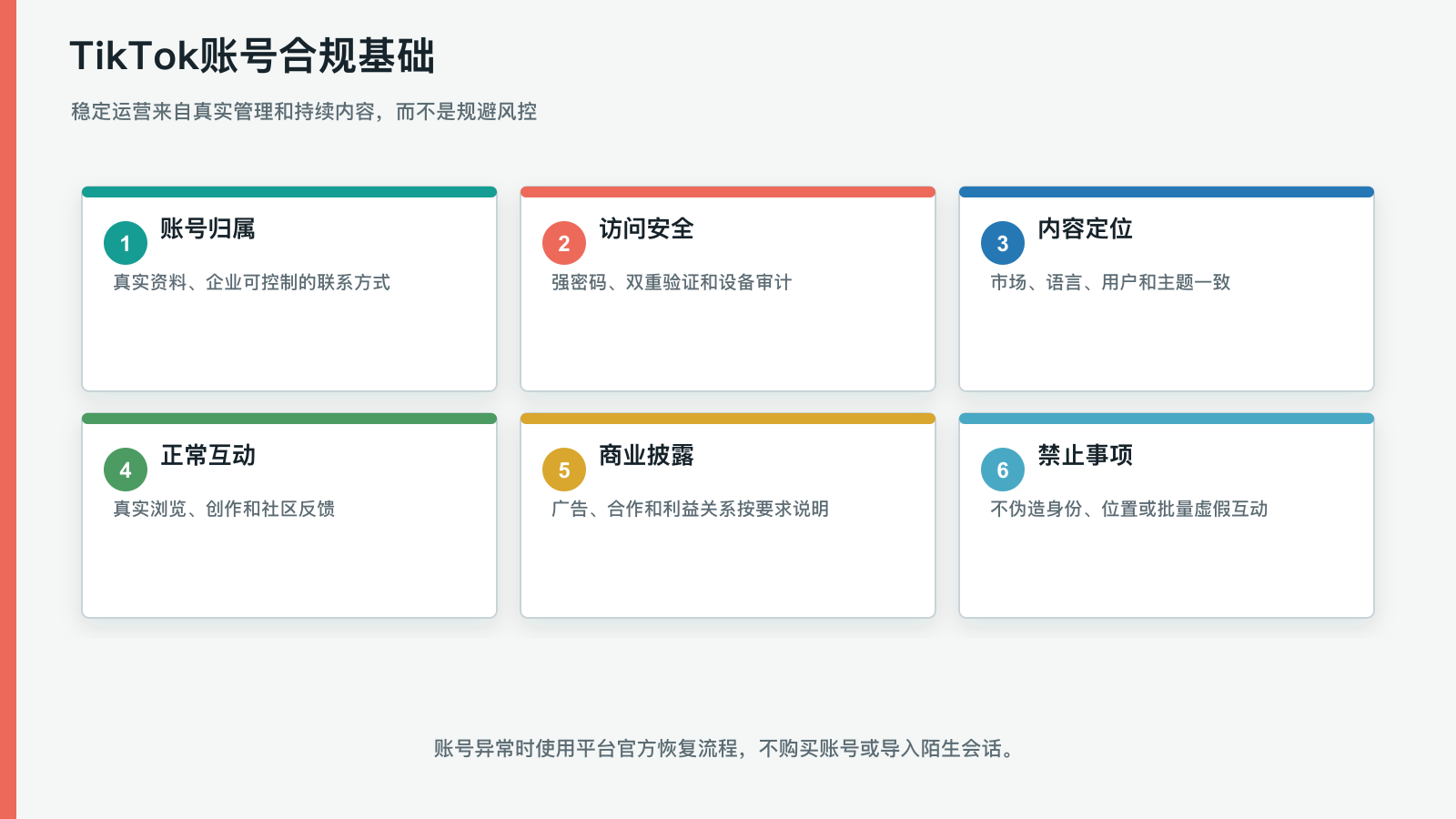Screen dimensions: 1456x819
Task: Click the number 4 green circle badge
Action: coord(126,470)
